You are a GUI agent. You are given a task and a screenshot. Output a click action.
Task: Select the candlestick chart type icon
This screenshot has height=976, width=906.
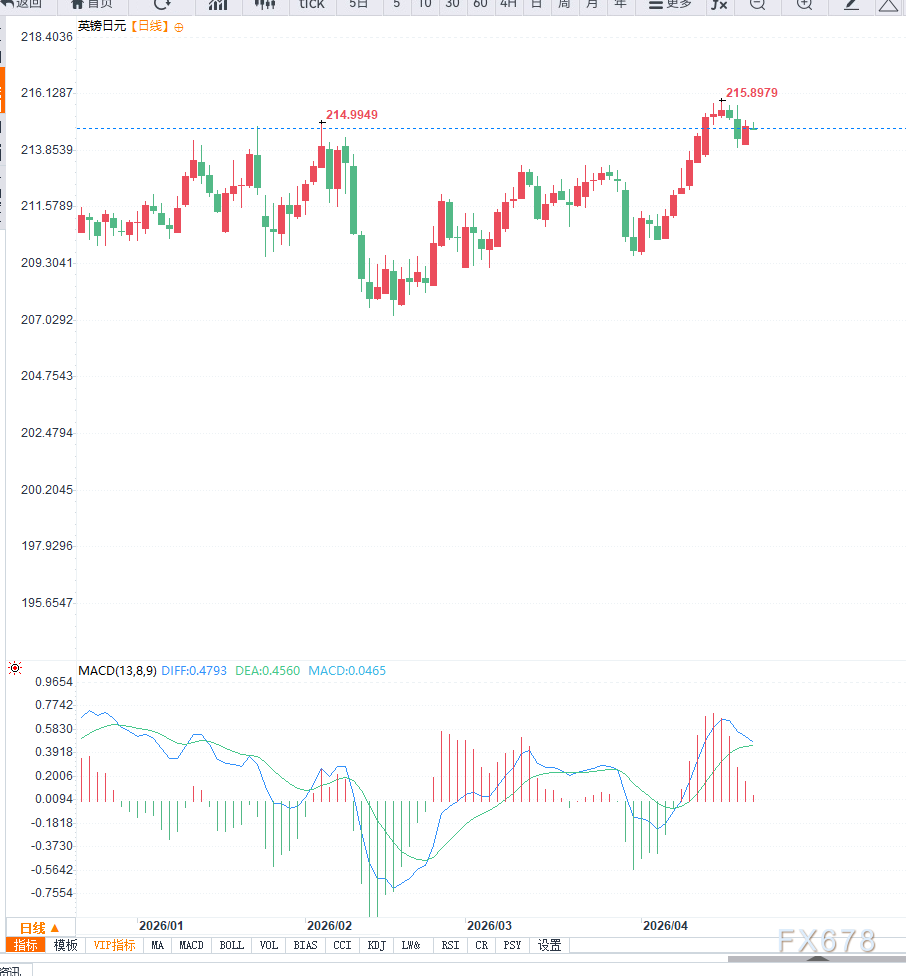tap(265, 4)
